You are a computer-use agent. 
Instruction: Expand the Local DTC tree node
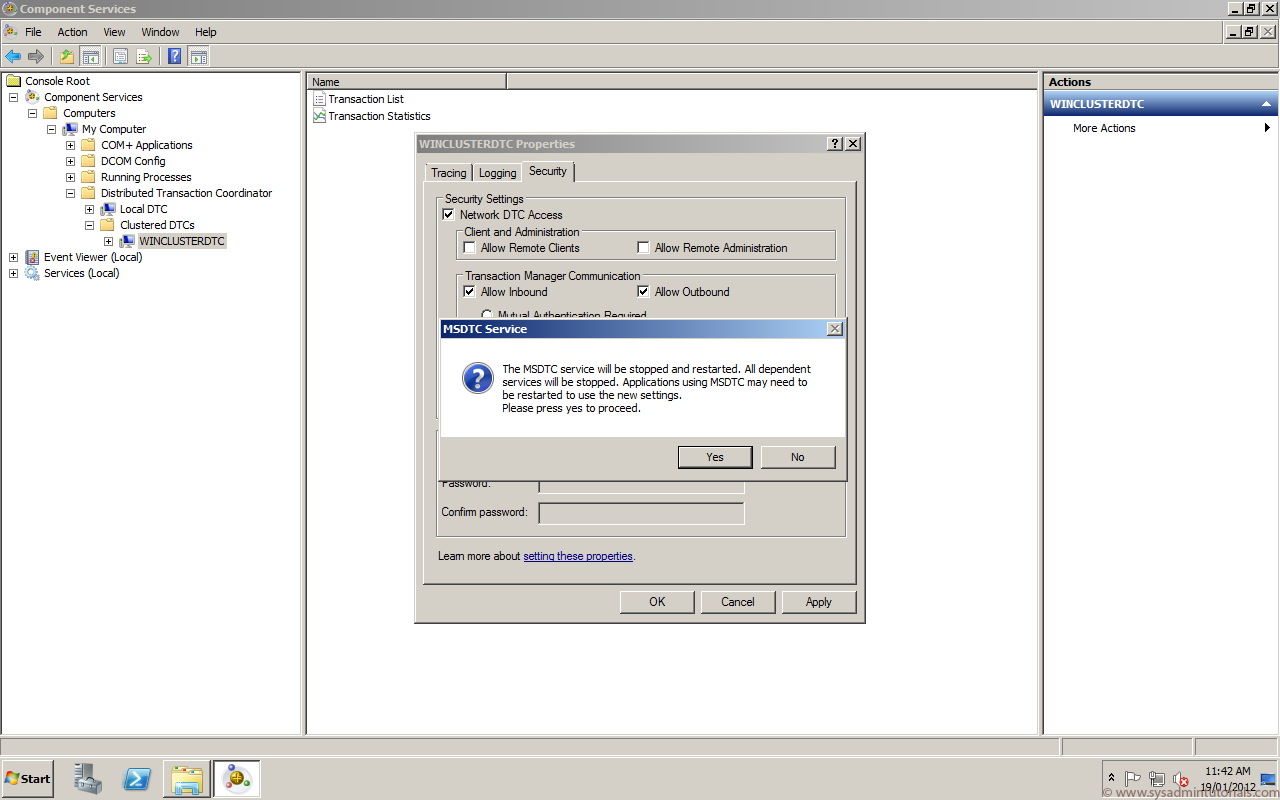(x=89, y=209)
